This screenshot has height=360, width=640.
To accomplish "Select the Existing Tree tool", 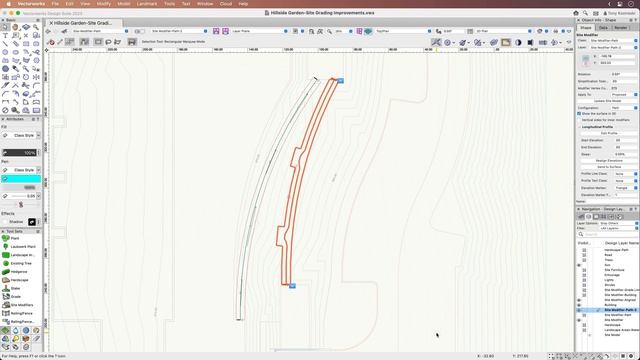I will 18,263.
